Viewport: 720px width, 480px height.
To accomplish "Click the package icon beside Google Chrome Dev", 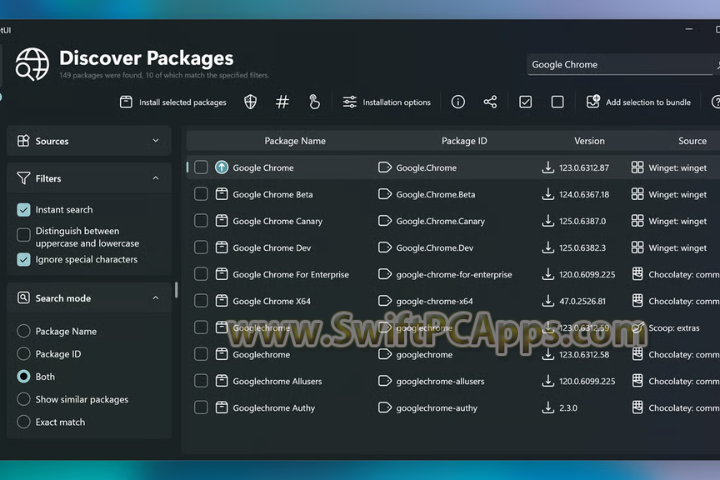I will click(x=222, y=247).
